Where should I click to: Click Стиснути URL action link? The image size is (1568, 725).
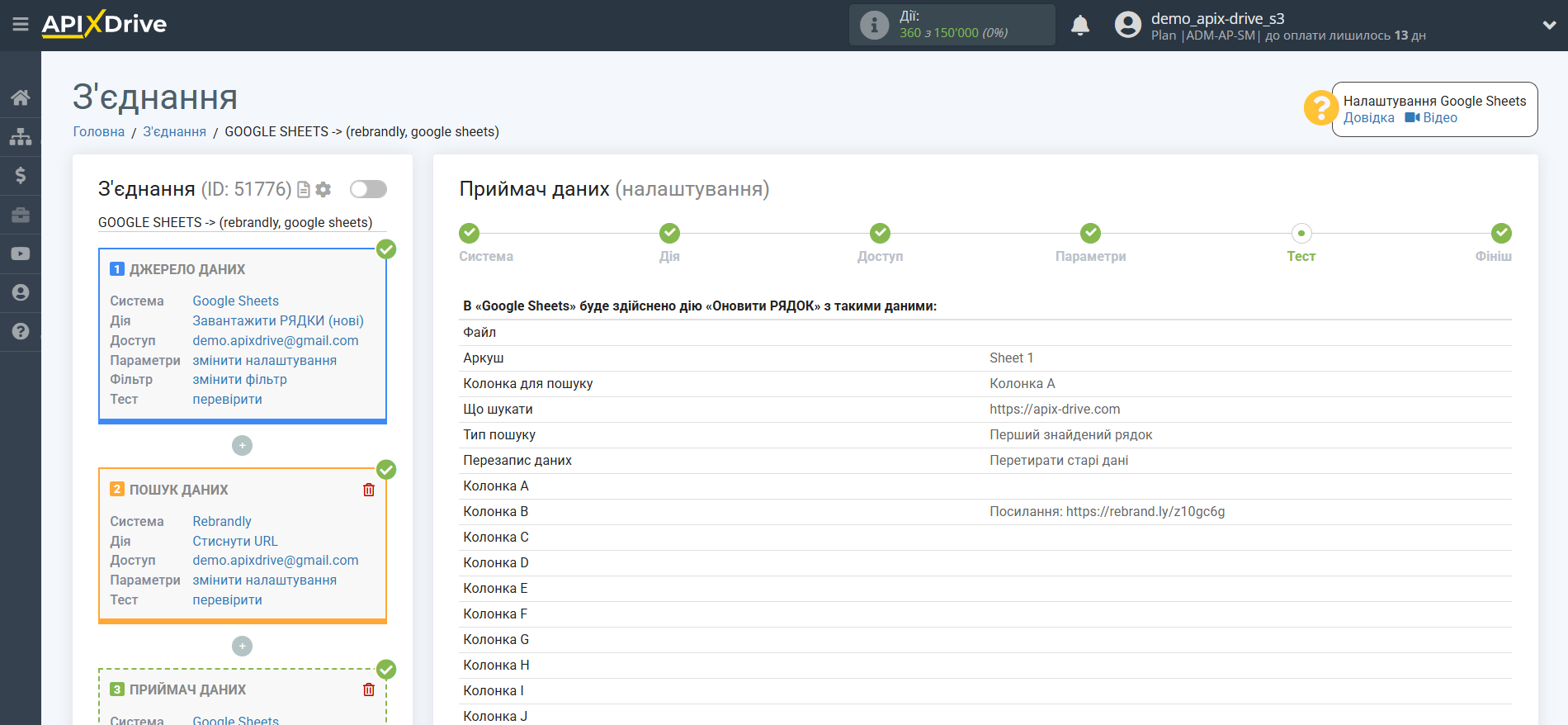point(235,542)
